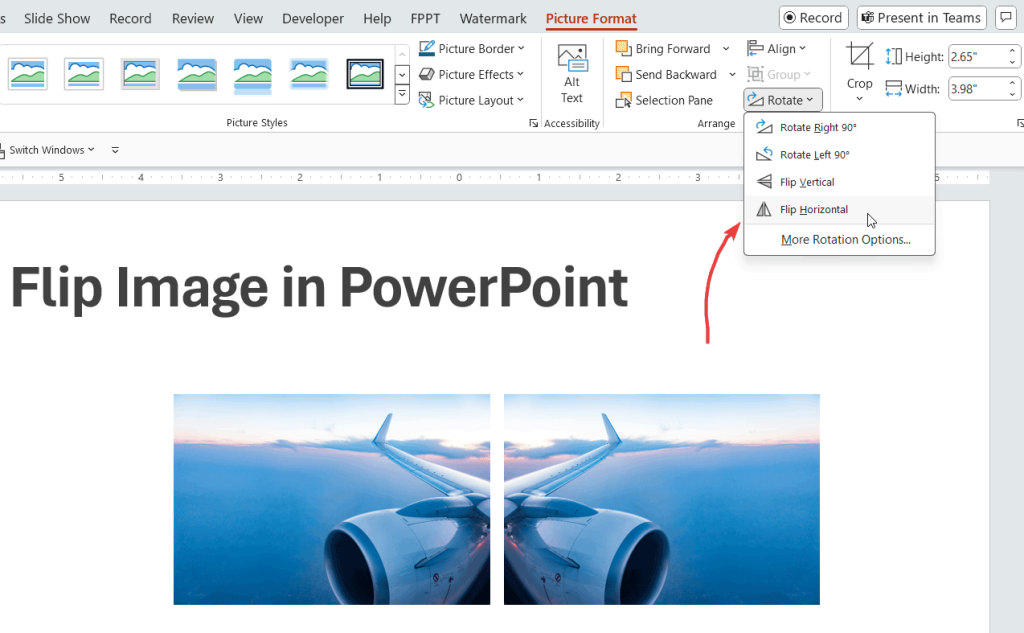Open Picture Border options
Screen dimensions: 1024x633
click(470, 47)
